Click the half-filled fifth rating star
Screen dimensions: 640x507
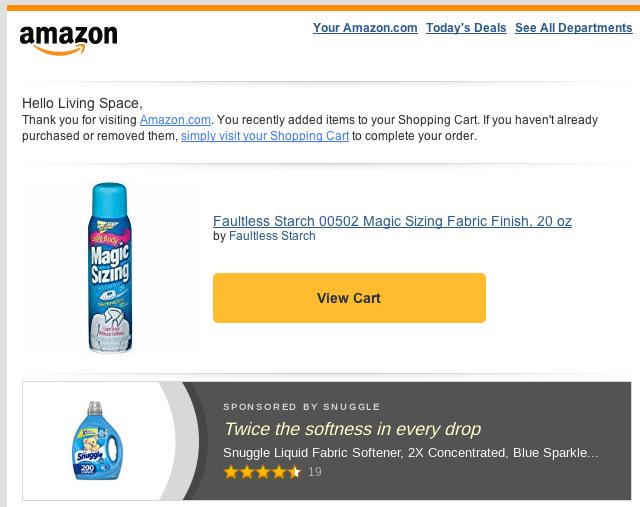pyautogui.click(x=294, y=472)
